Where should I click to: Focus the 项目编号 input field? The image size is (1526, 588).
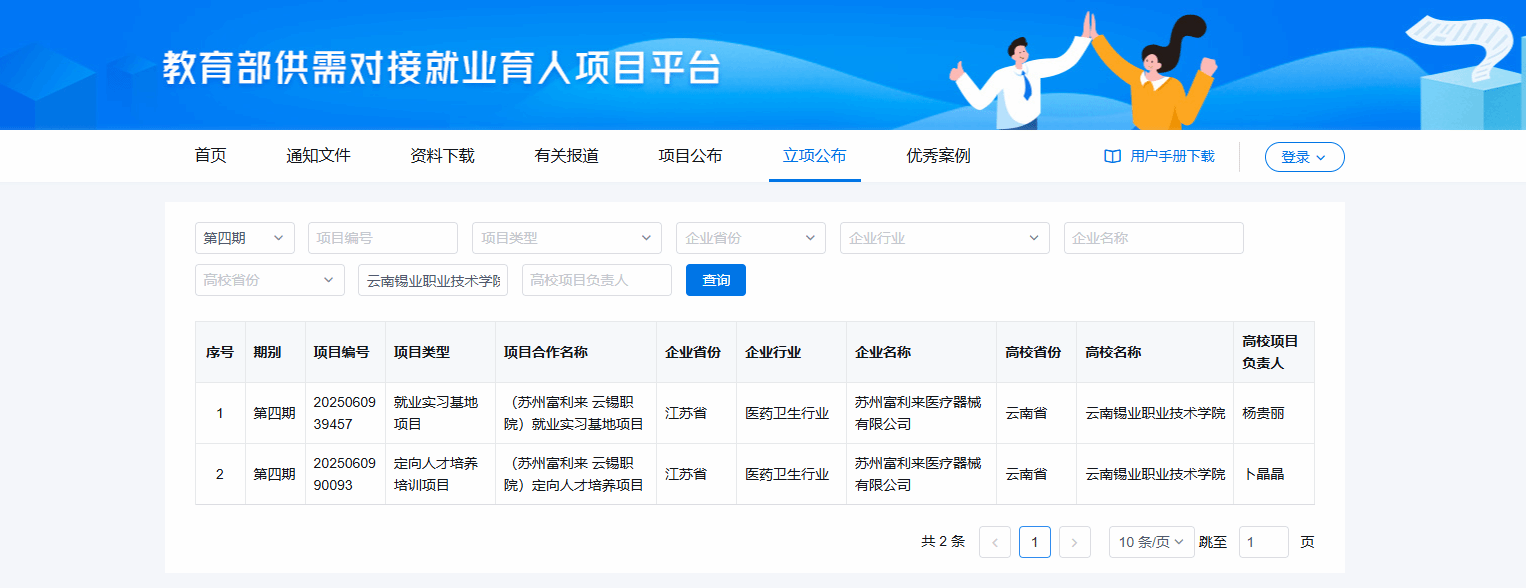[x=382, y=238]
